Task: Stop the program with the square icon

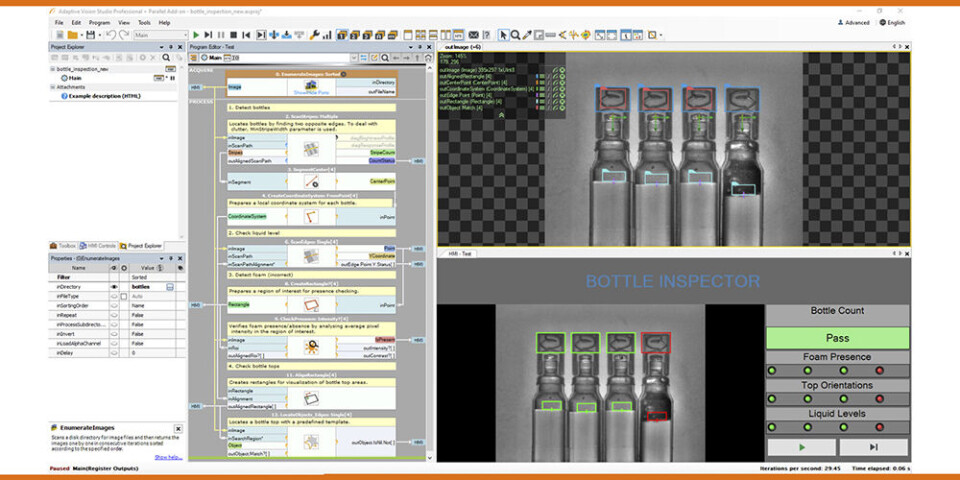Action: (x=233, y=35)
